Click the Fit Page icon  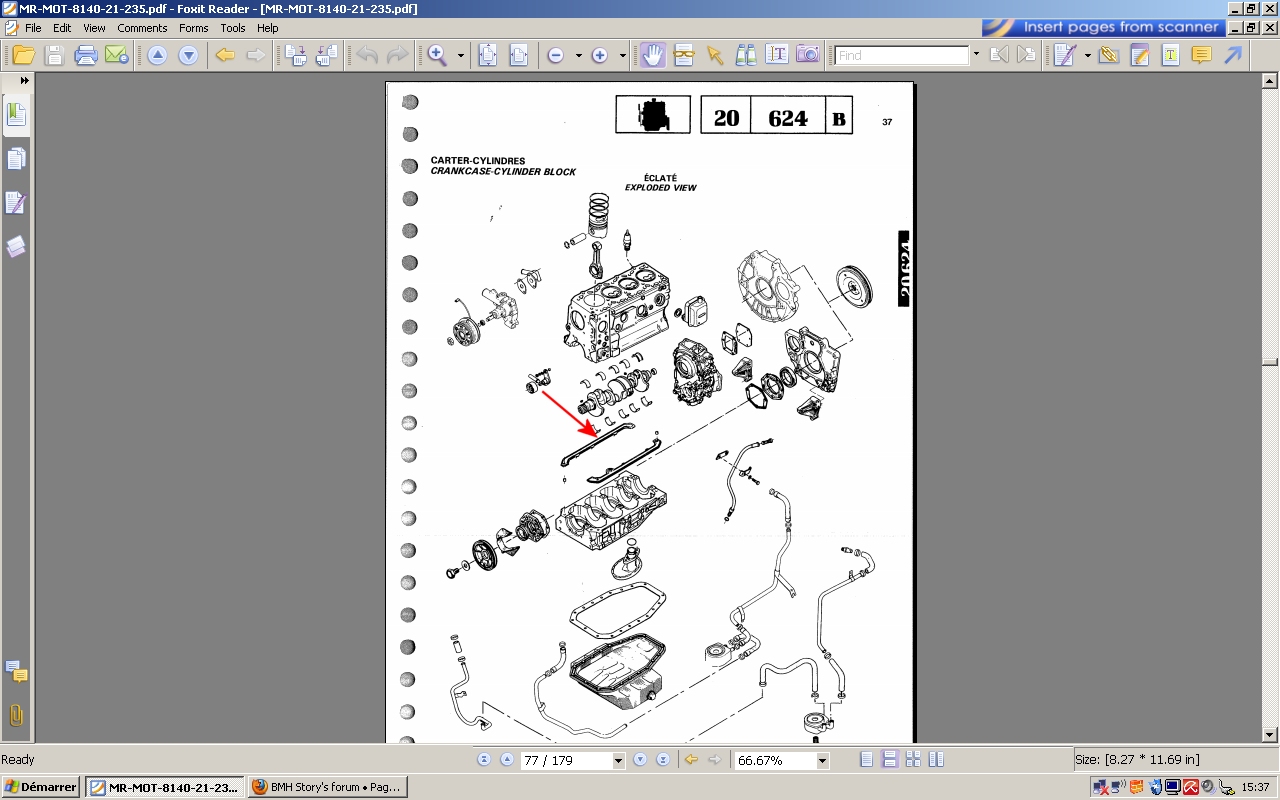click(487, 55)
